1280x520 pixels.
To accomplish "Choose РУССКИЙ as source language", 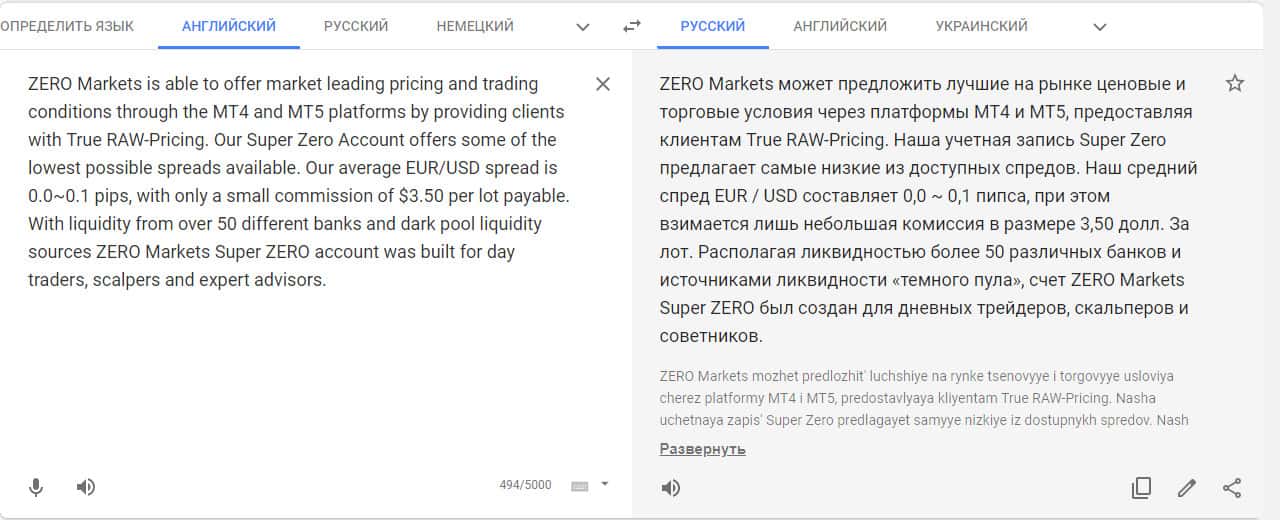I will 356,26.
